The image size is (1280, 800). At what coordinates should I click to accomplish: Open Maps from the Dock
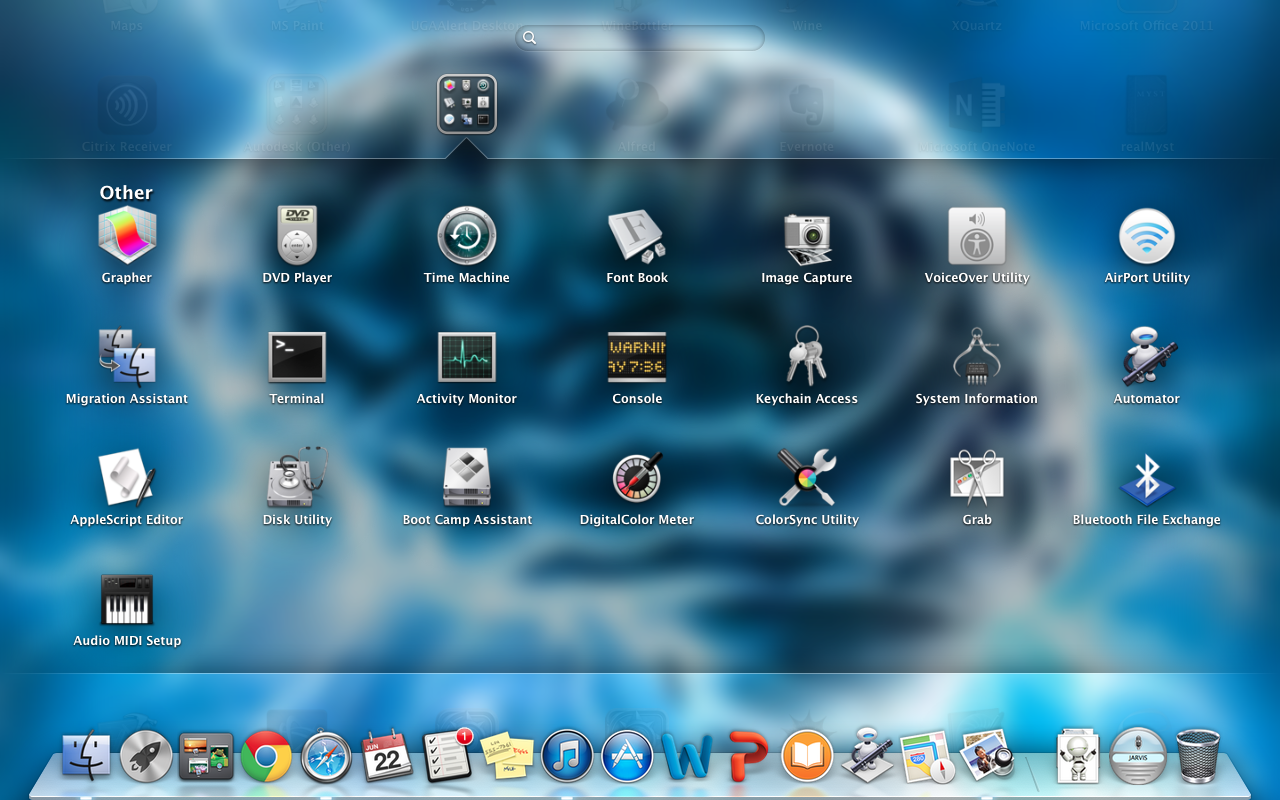pos(929,757)
